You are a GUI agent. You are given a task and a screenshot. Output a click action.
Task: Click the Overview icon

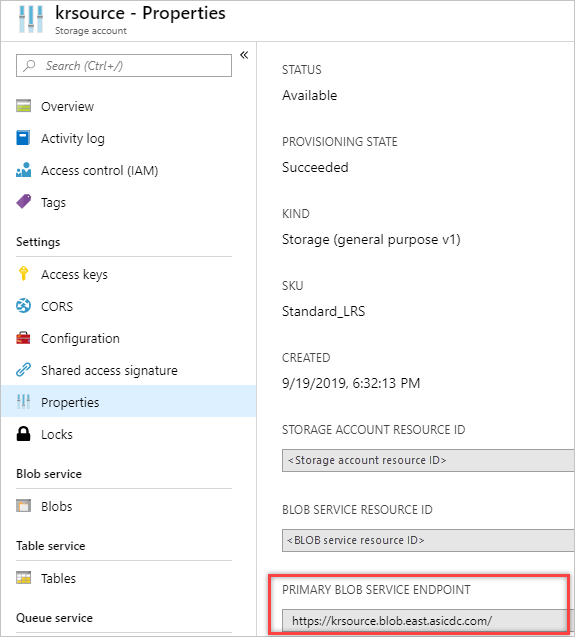pos(24,106)
